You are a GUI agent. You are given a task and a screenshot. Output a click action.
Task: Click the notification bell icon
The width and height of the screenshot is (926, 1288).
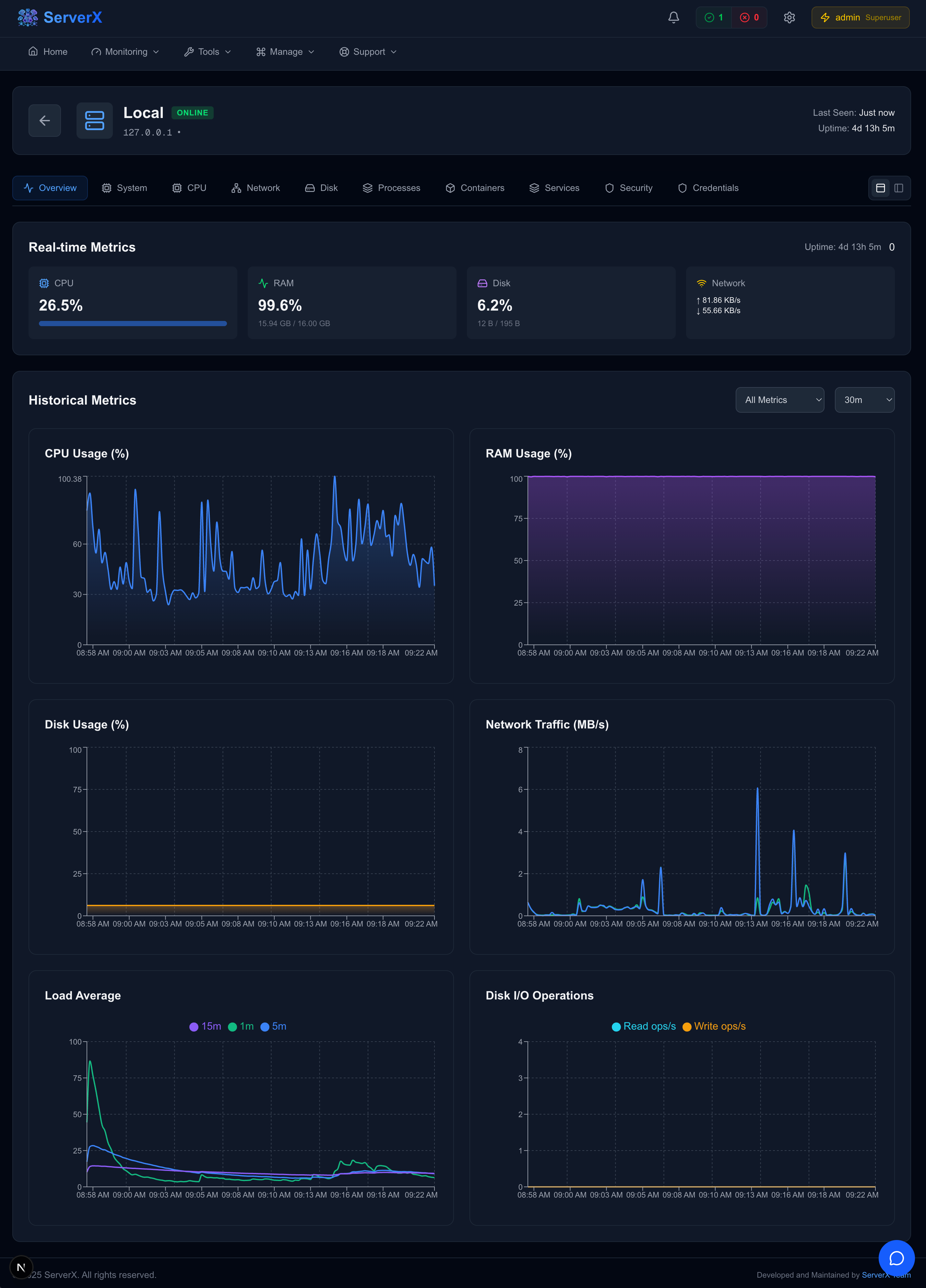coord(673,18)
